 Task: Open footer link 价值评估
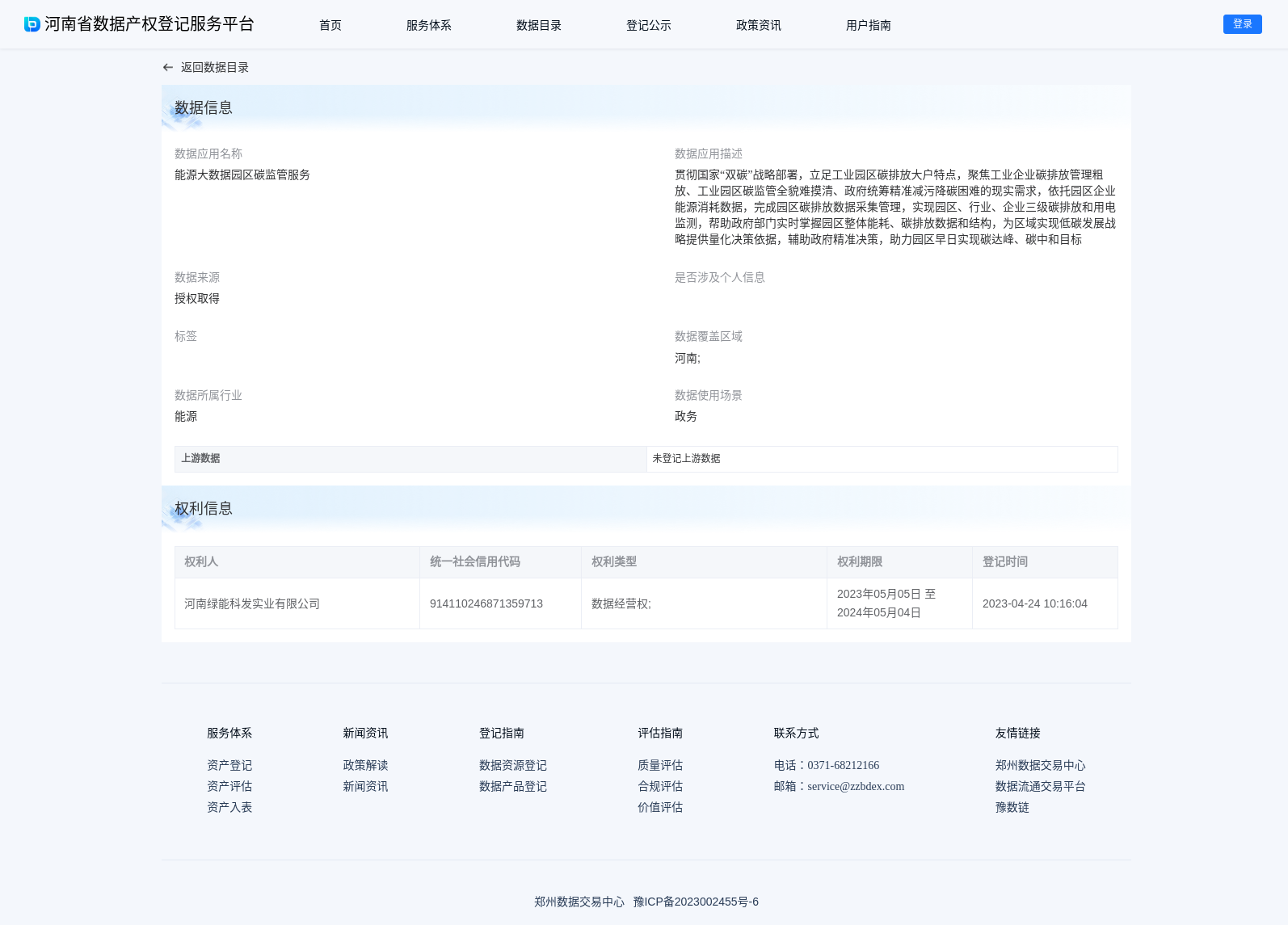[660, 807]
